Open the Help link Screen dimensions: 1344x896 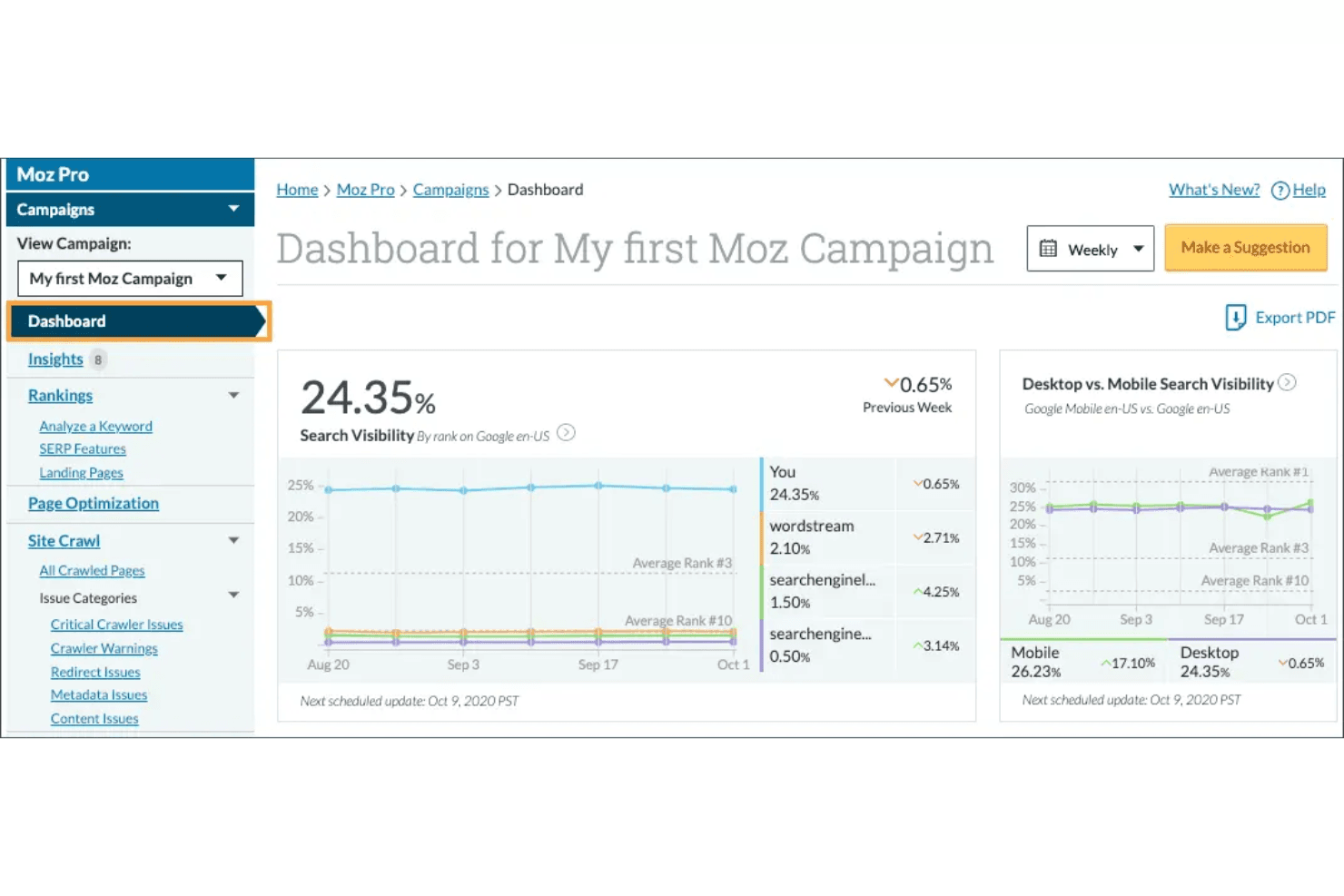pos(1309,190)
